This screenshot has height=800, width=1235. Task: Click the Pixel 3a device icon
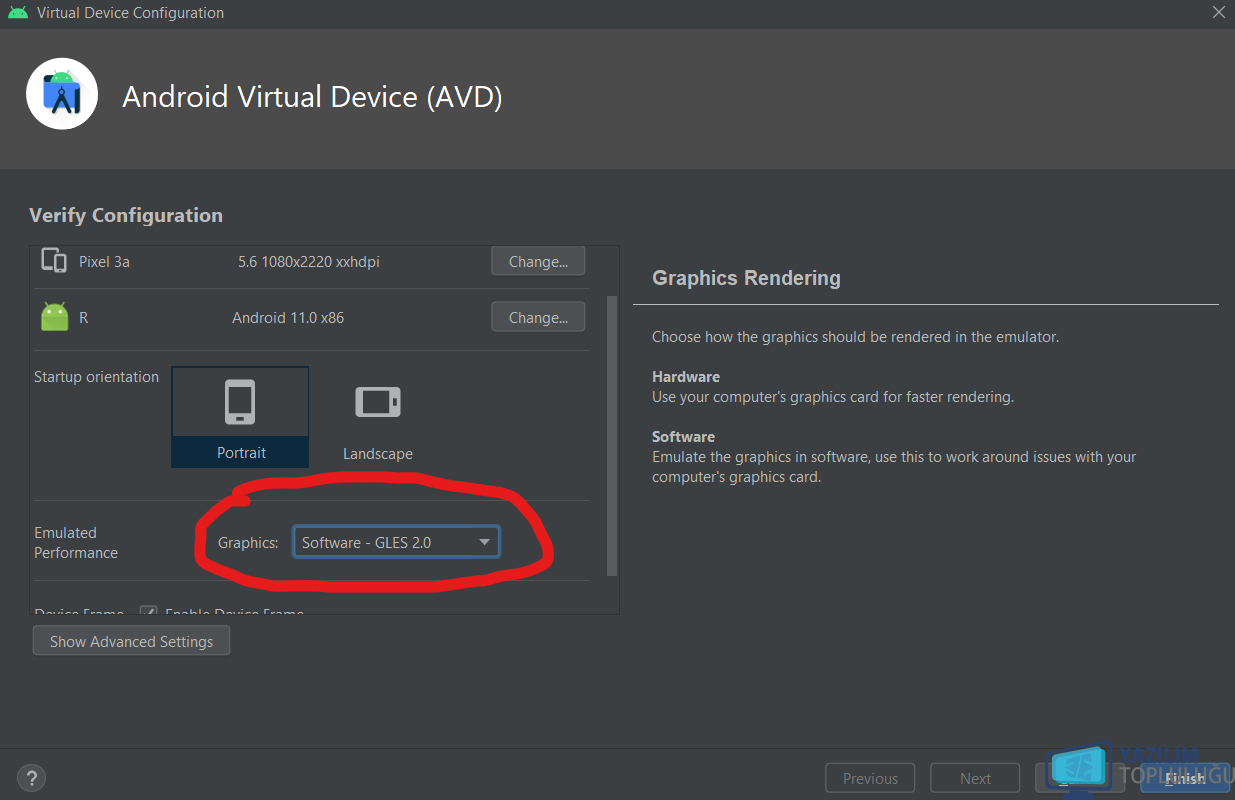tap(53, 260)
